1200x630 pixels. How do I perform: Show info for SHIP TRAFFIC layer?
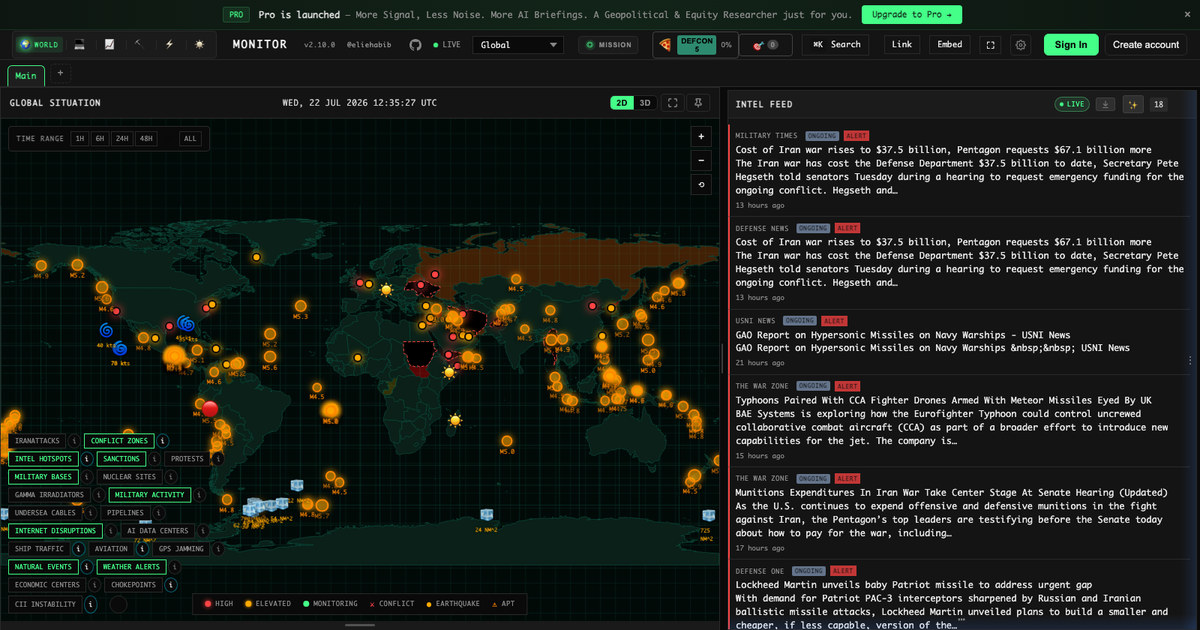[78, 549]
